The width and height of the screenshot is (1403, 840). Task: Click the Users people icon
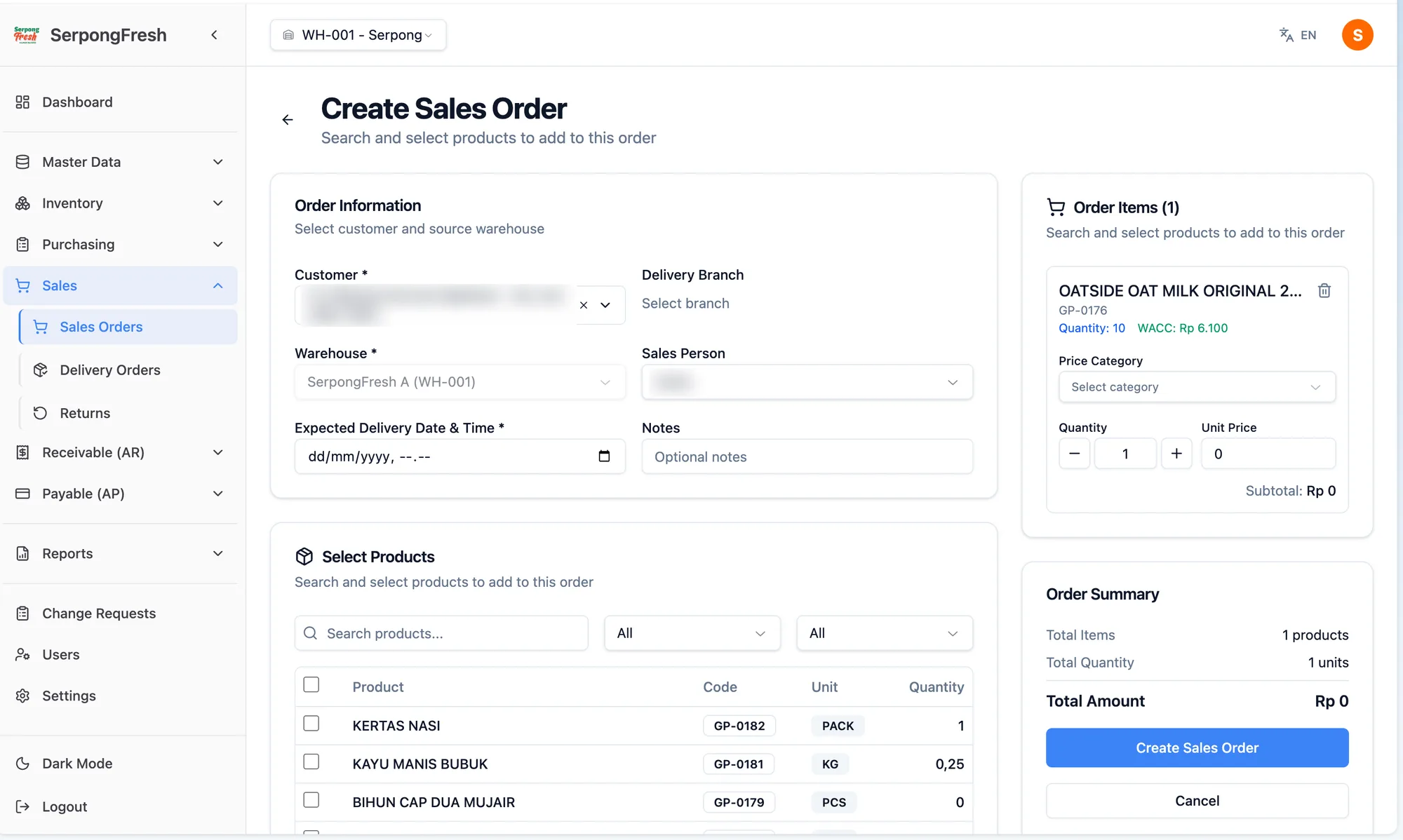(x=22, y=655)
